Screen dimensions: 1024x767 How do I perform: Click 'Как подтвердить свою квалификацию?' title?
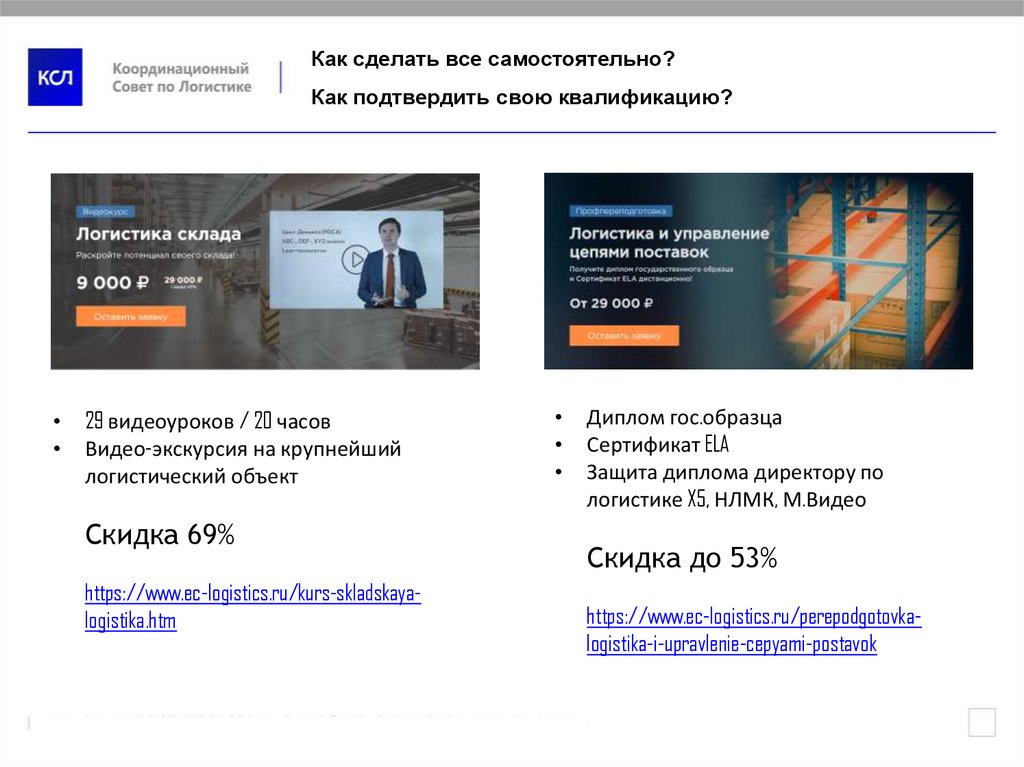(x=521, y=97)
